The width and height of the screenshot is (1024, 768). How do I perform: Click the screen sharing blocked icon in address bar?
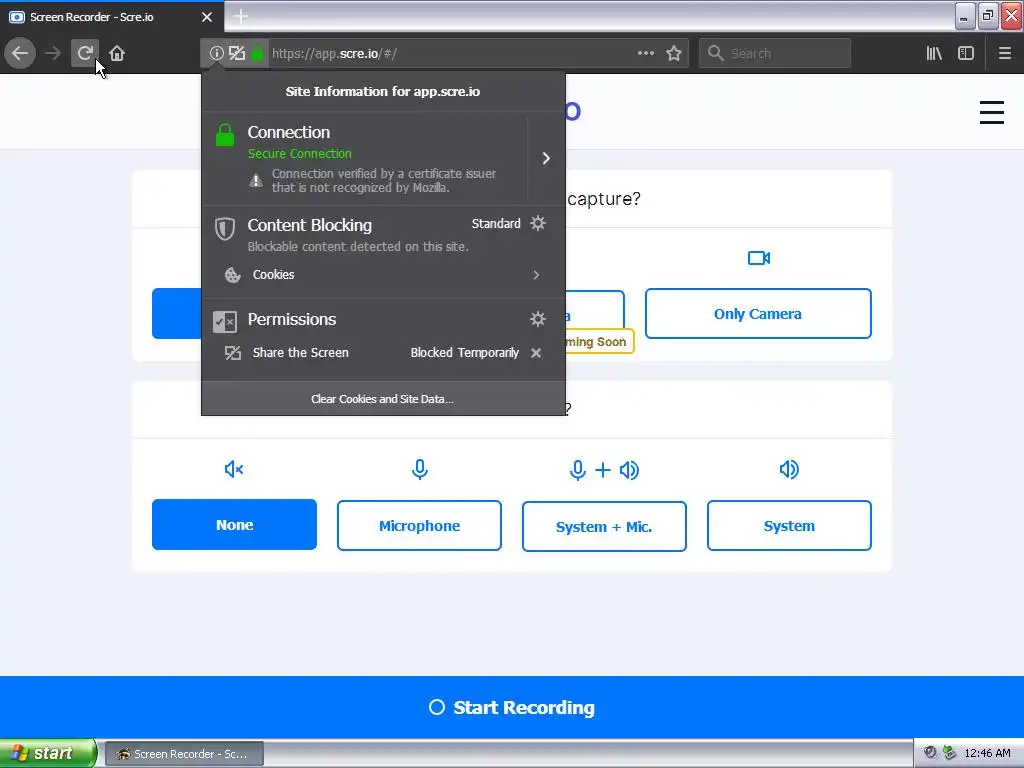[237, 53]
